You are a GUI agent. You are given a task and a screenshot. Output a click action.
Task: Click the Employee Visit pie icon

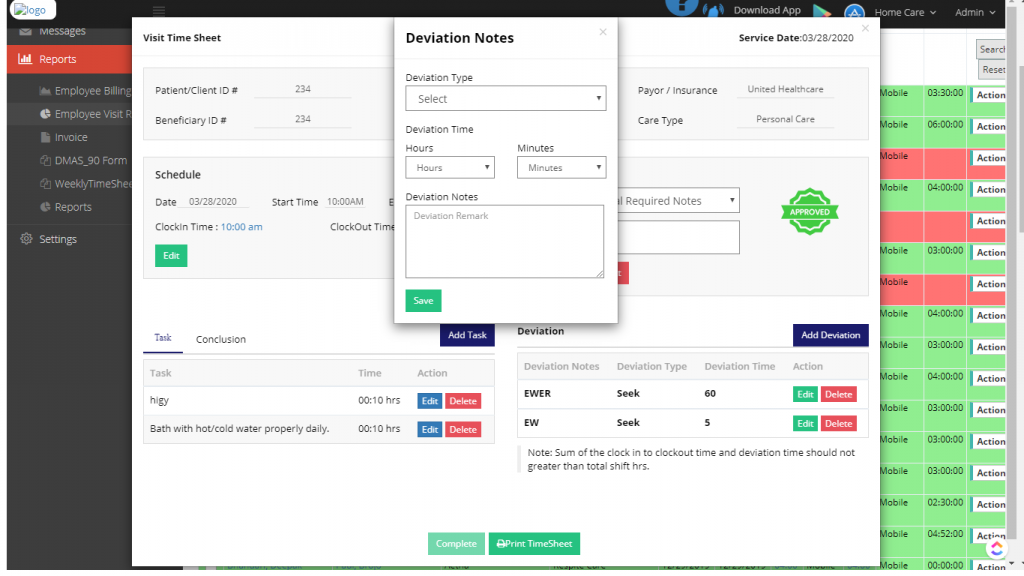pos(45,114)
